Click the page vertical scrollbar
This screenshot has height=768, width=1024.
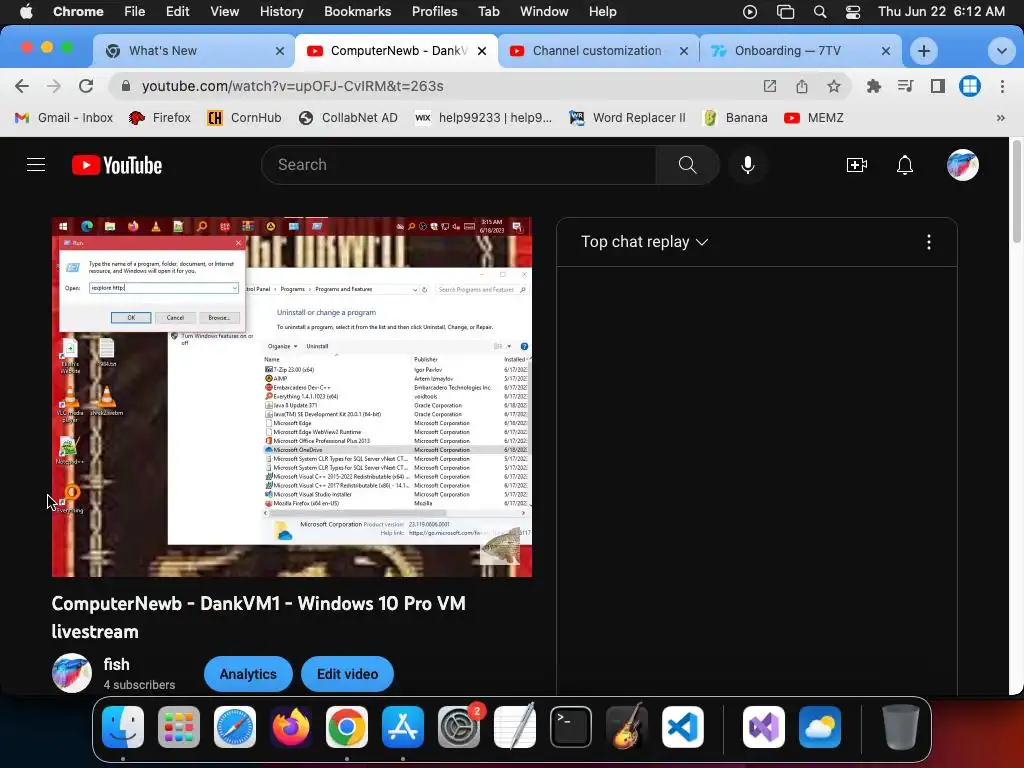point(1016,189)
